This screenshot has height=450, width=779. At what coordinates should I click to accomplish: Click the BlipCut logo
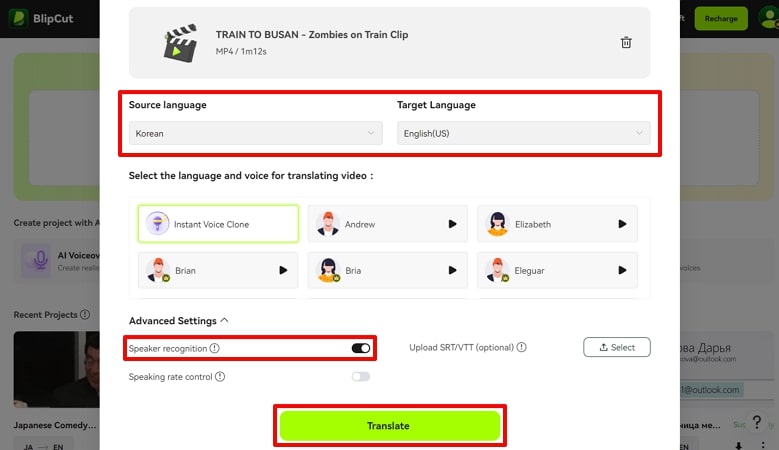pos(35,18)
